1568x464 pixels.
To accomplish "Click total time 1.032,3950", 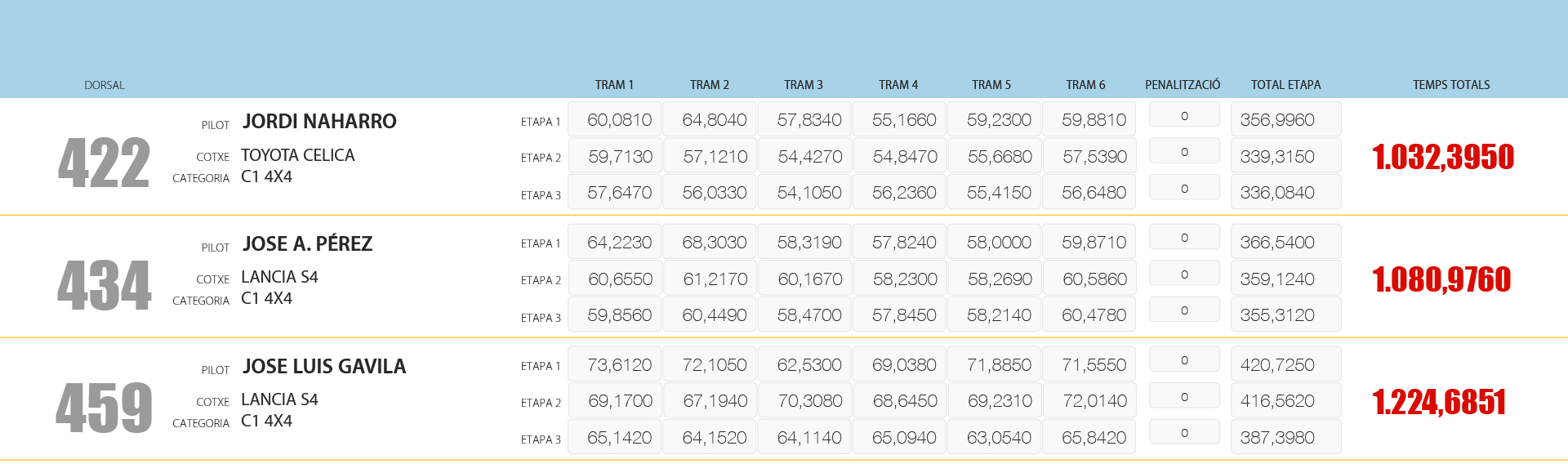I will [x=1443, y=157].
